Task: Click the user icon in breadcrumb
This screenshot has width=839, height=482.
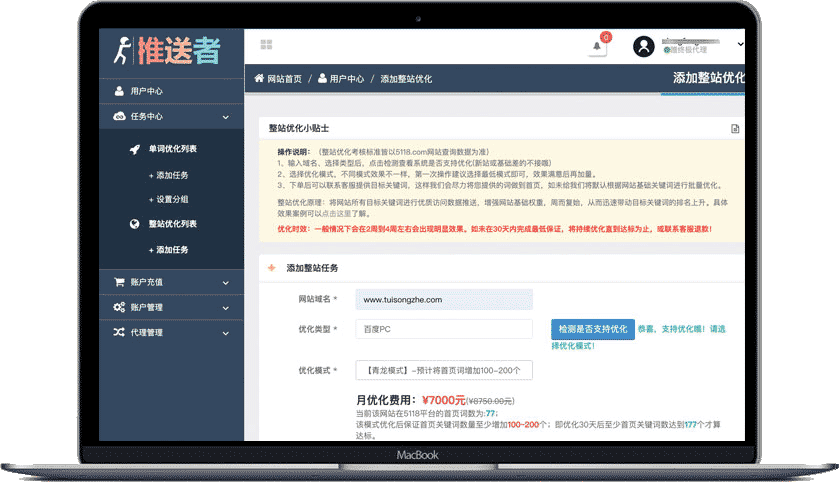Action: [x=322, y=79]
